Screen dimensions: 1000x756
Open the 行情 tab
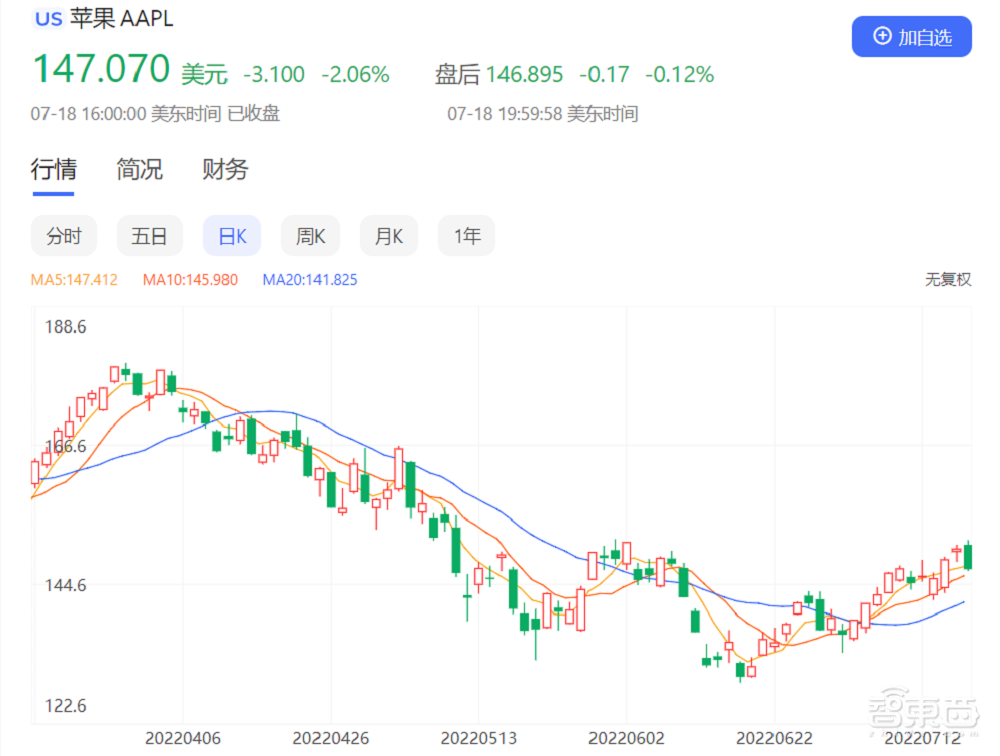(53, 170)
